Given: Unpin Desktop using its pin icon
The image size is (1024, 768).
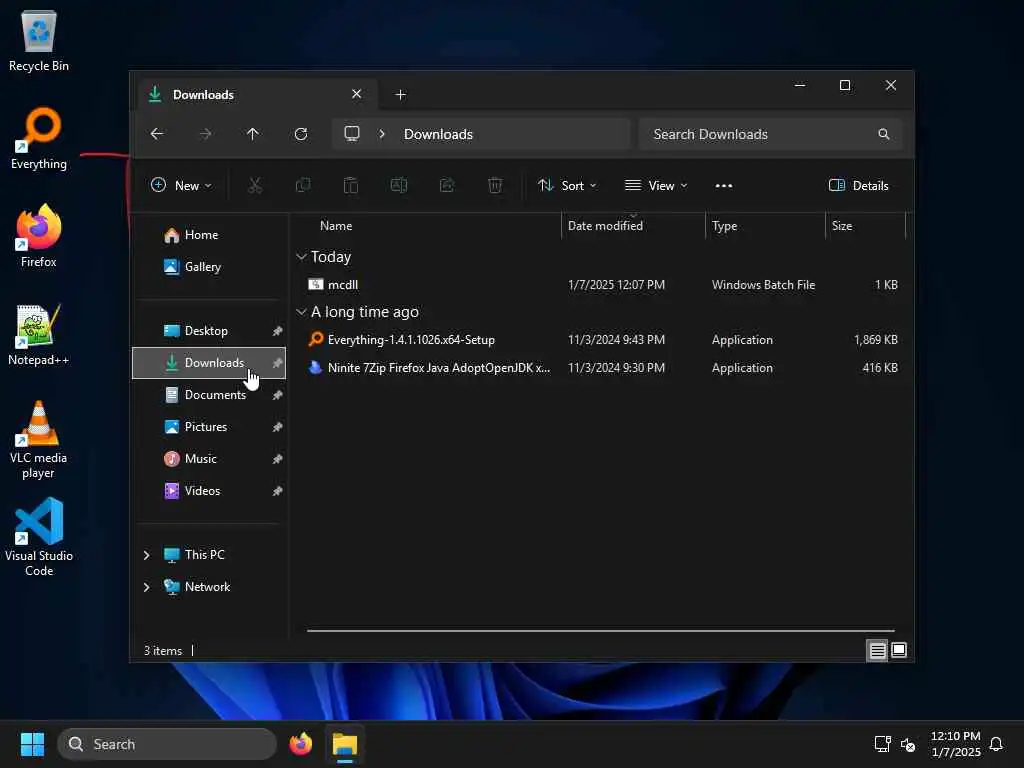Looking at the screenshot, I should (x=278, y=331).
